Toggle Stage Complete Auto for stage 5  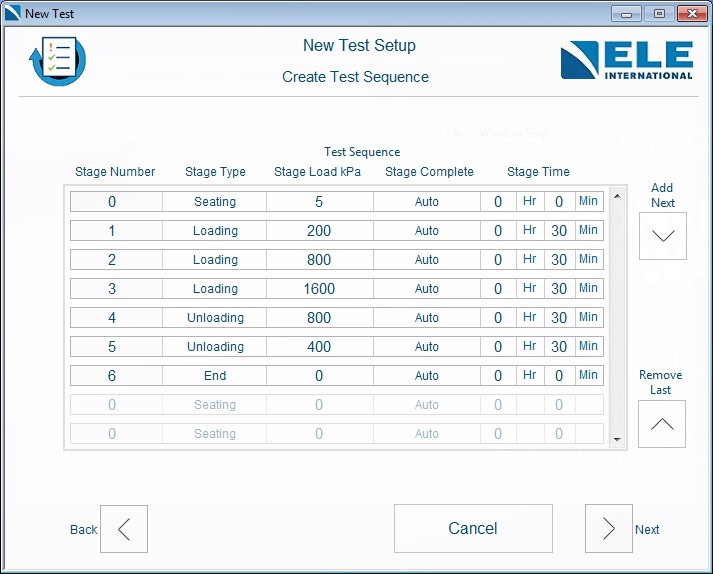click(x=427, y=347)
